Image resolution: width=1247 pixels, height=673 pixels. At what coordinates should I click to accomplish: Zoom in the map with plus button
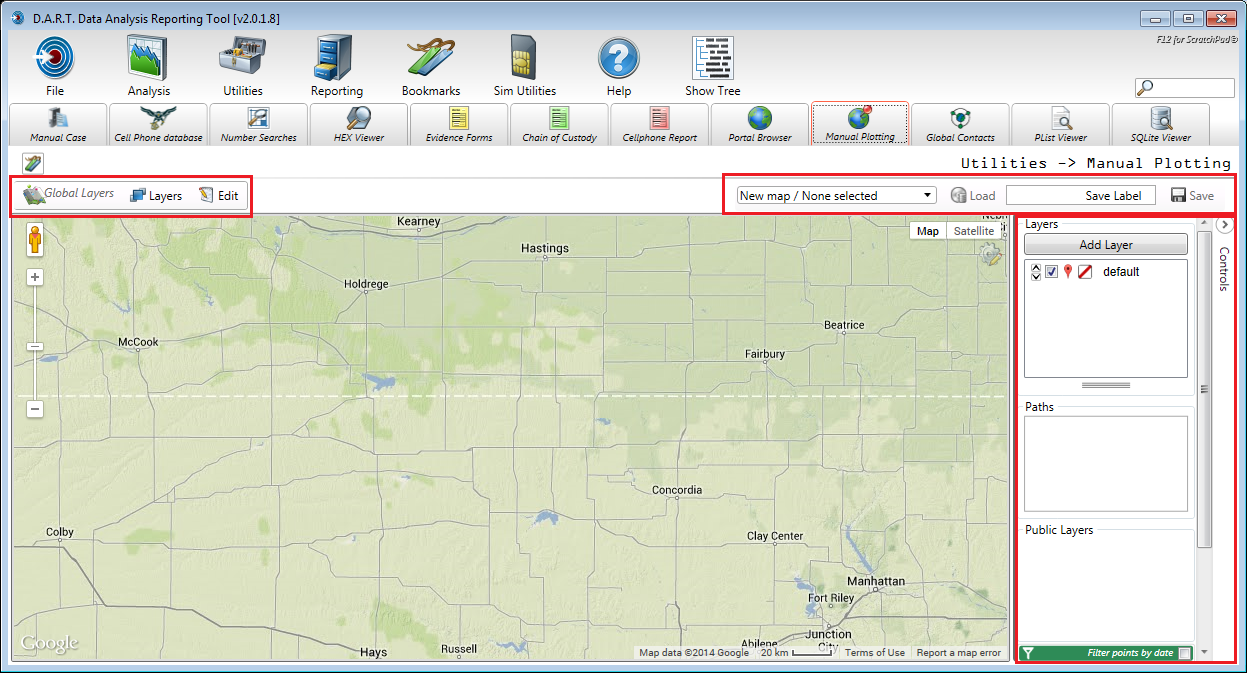pyautogui.click(x=34, y=277)
